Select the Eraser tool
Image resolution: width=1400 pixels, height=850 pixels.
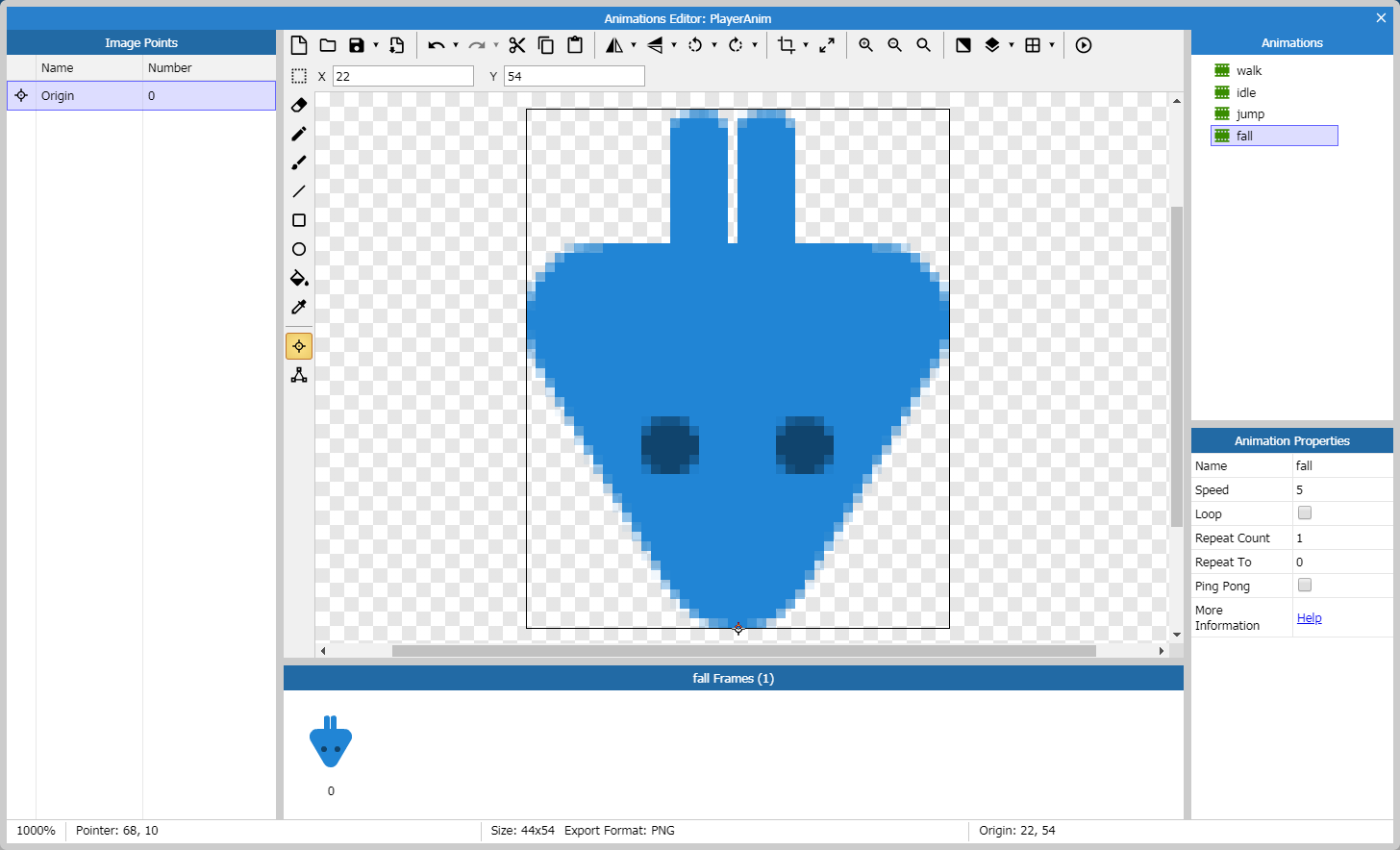pyautogui.click(x=298, y=105)
